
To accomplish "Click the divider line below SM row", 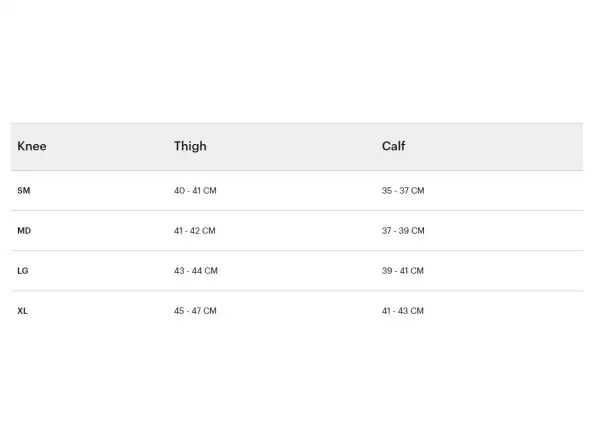I will pos(297,210).
